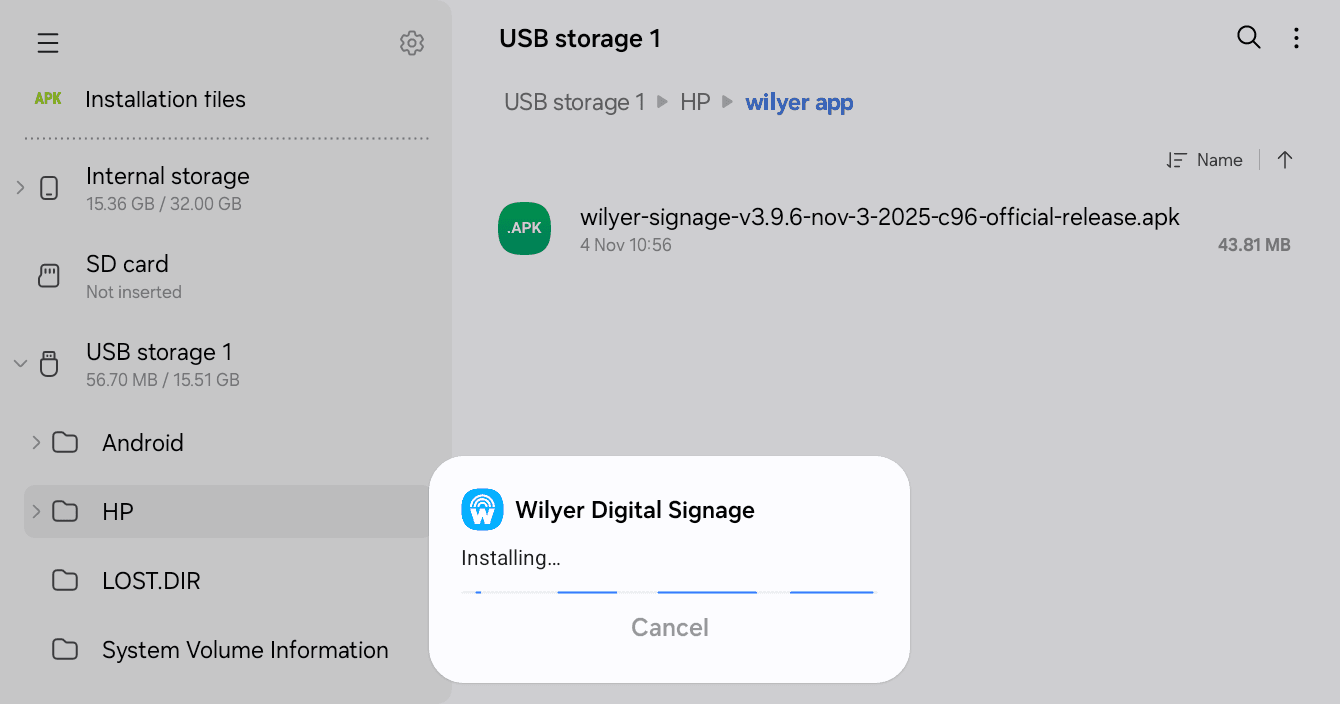Collapse the USB storage 1 chevron
The image size is (1340, 704).
pos(20,364)
